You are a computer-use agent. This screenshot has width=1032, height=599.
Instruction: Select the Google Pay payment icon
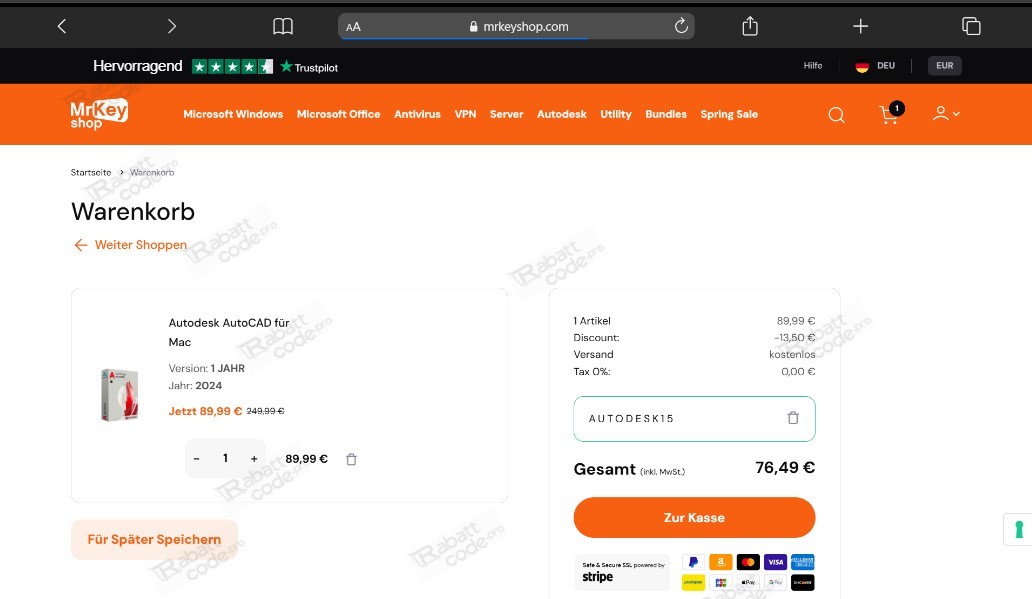776,582
